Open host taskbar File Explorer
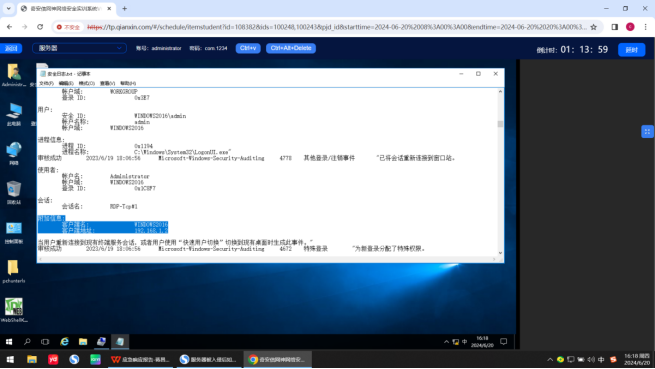The width and height of the screenshot is (655, 369). click(x=32, y=359)
